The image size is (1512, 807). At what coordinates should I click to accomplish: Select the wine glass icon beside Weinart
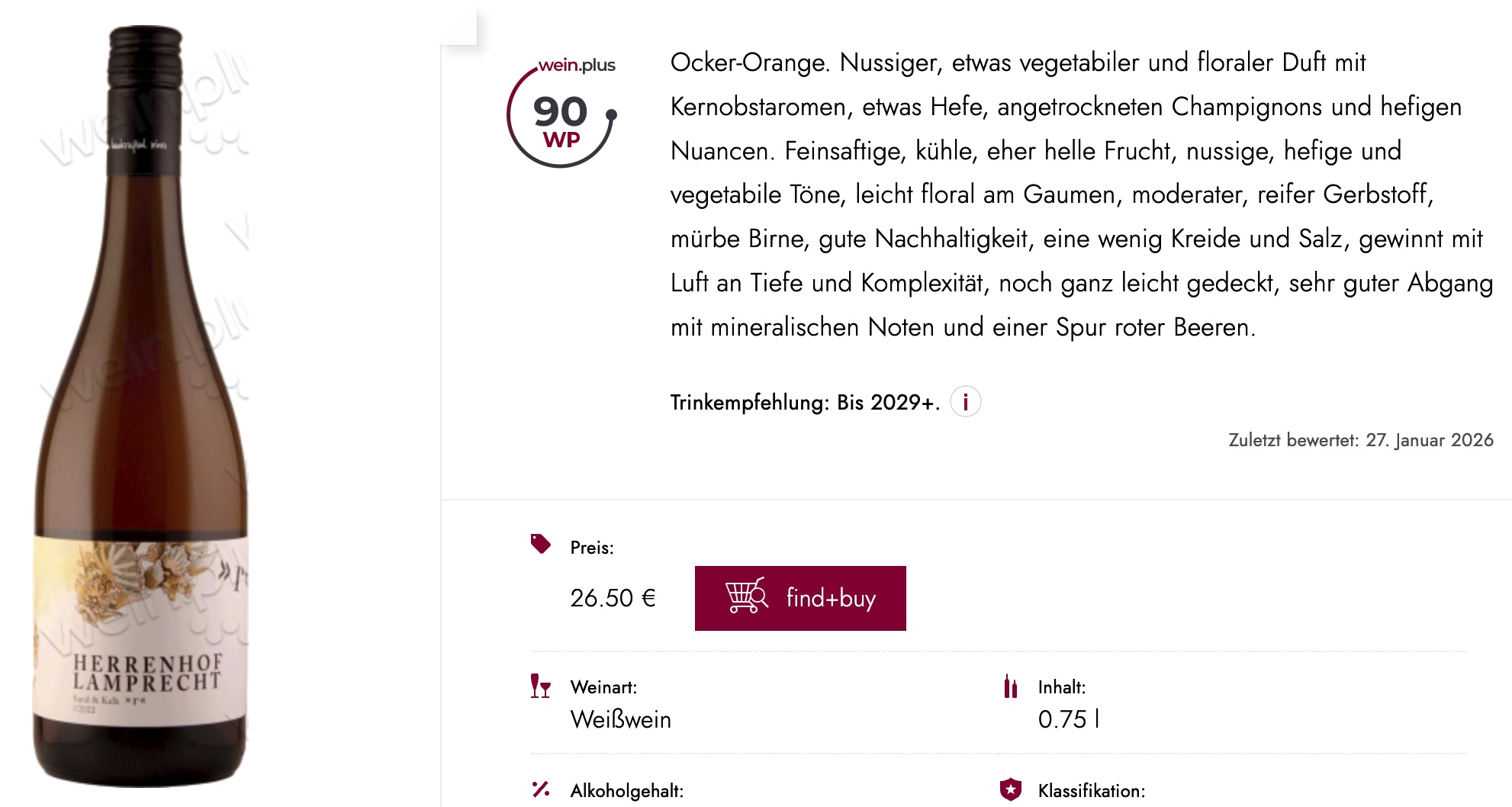(541, 686)
